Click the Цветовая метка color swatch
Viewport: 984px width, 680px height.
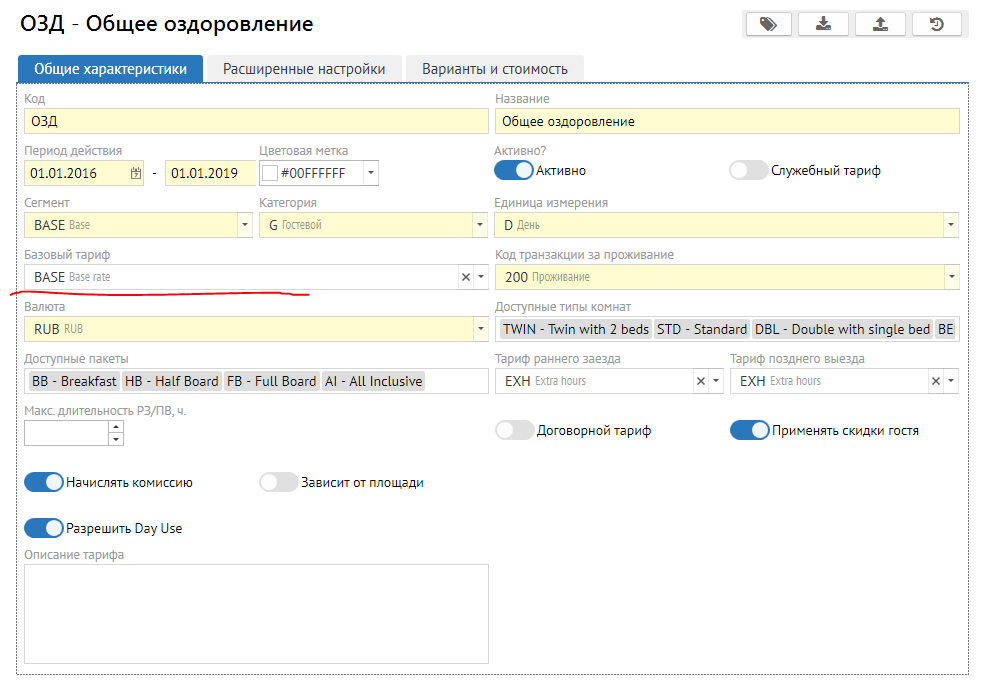click(269, 173)
